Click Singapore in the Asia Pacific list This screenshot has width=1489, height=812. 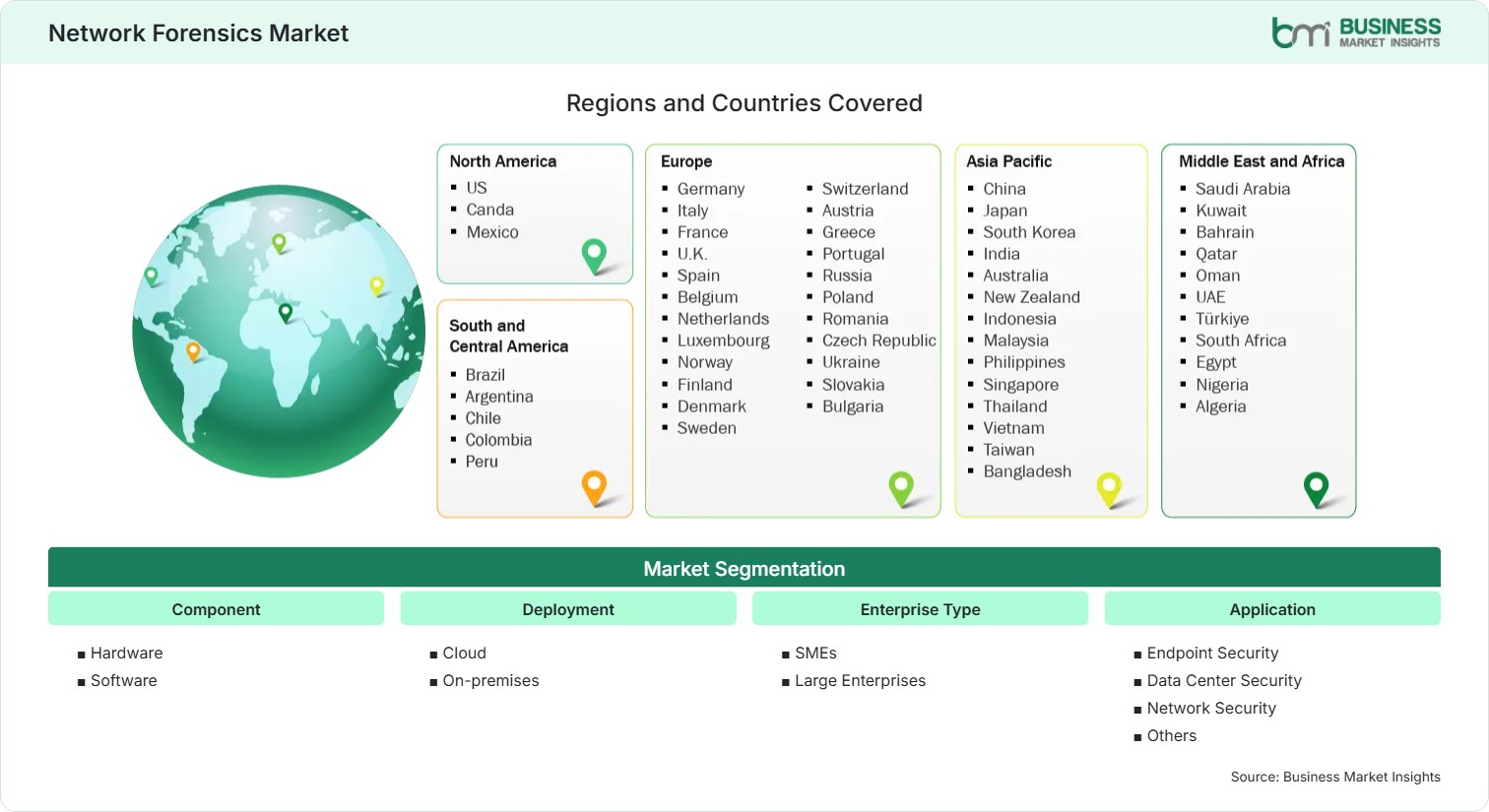click(1020, 385)
